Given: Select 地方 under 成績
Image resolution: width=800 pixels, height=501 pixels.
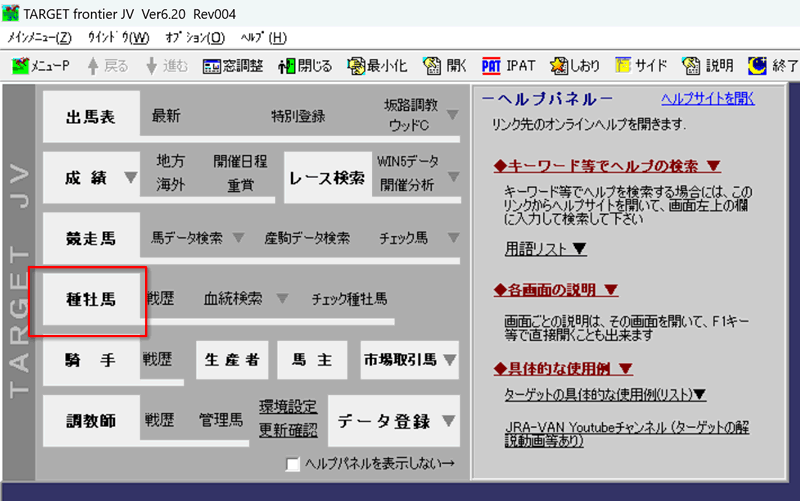Looking at the screenshot, I should pyautogui.click(x=170, y=161).
